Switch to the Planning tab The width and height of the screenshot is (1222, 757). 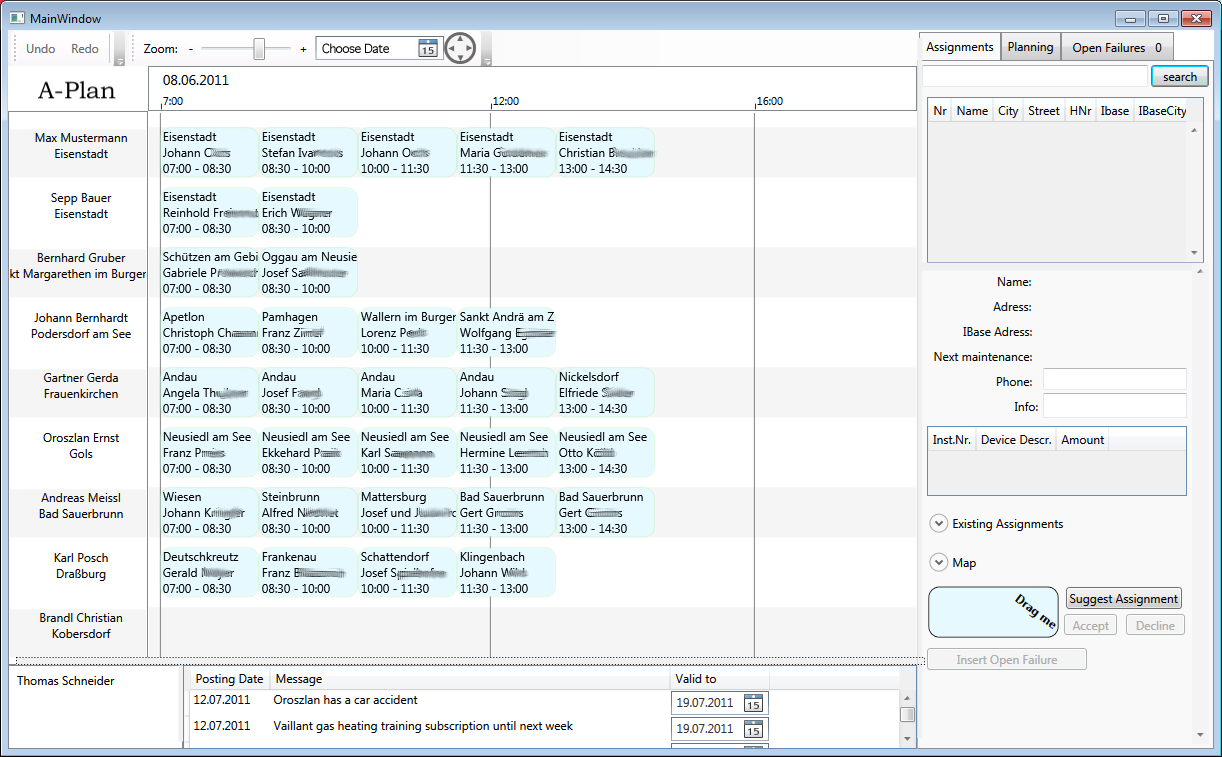1030,47
